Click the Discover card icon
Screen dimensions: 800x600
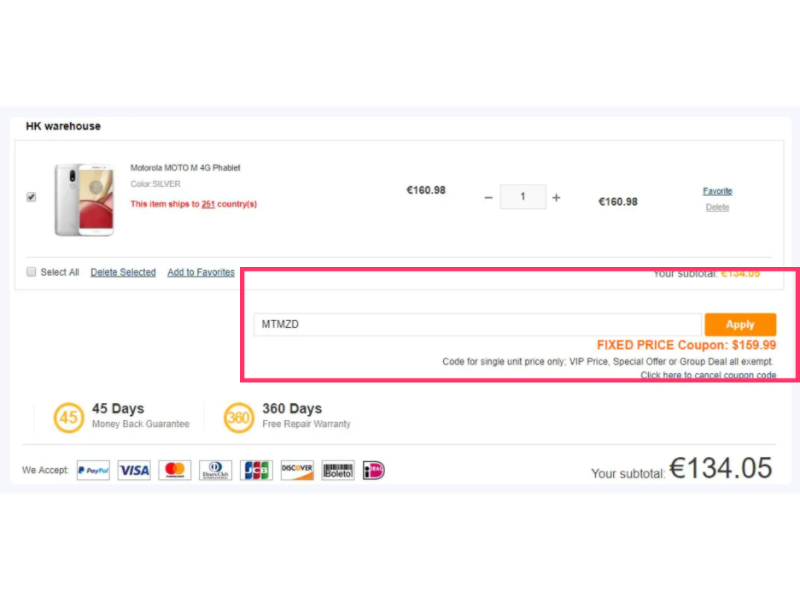pos(297,470)
